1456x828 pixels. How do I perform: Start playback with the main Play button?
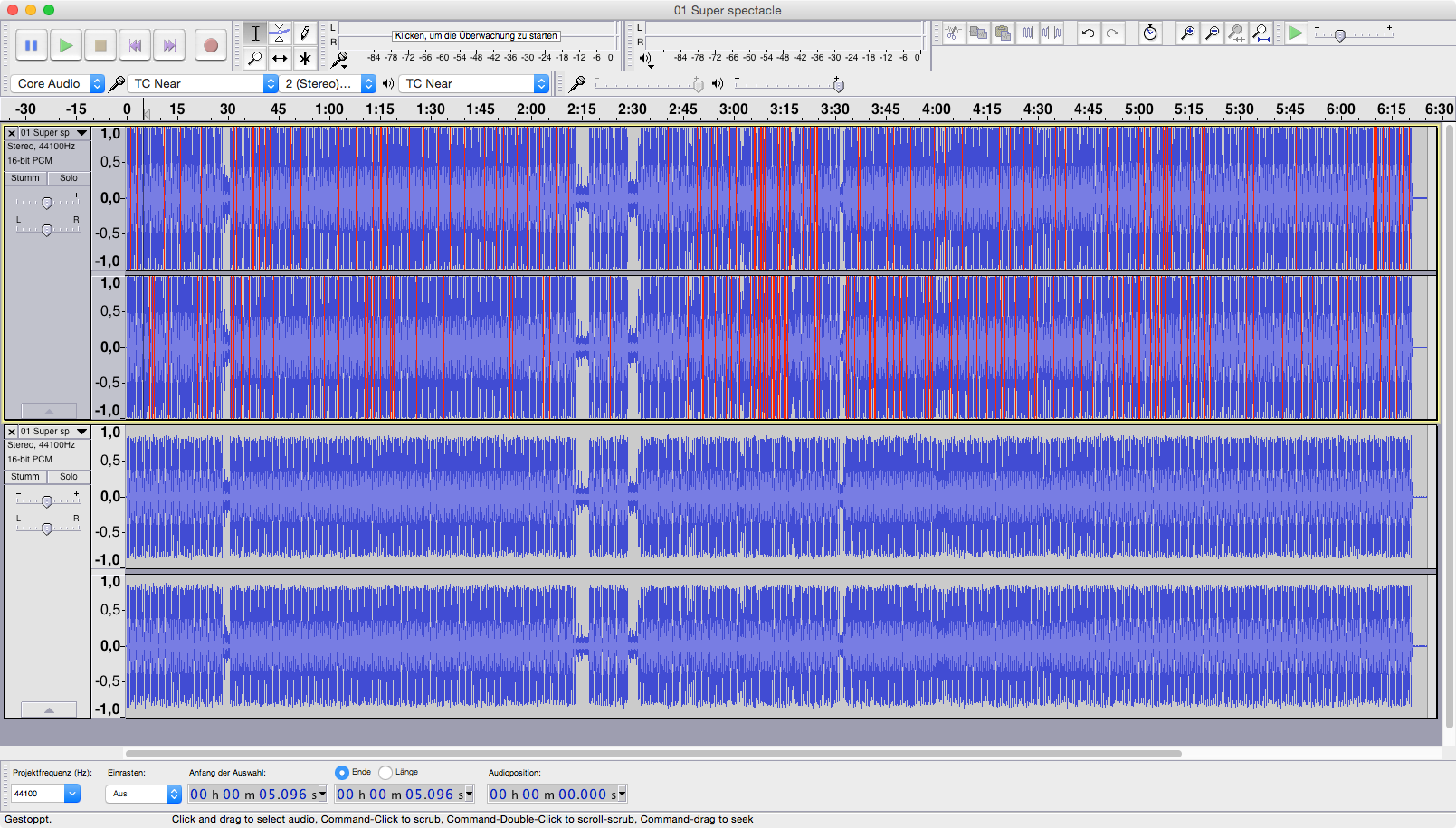[66, 45]
